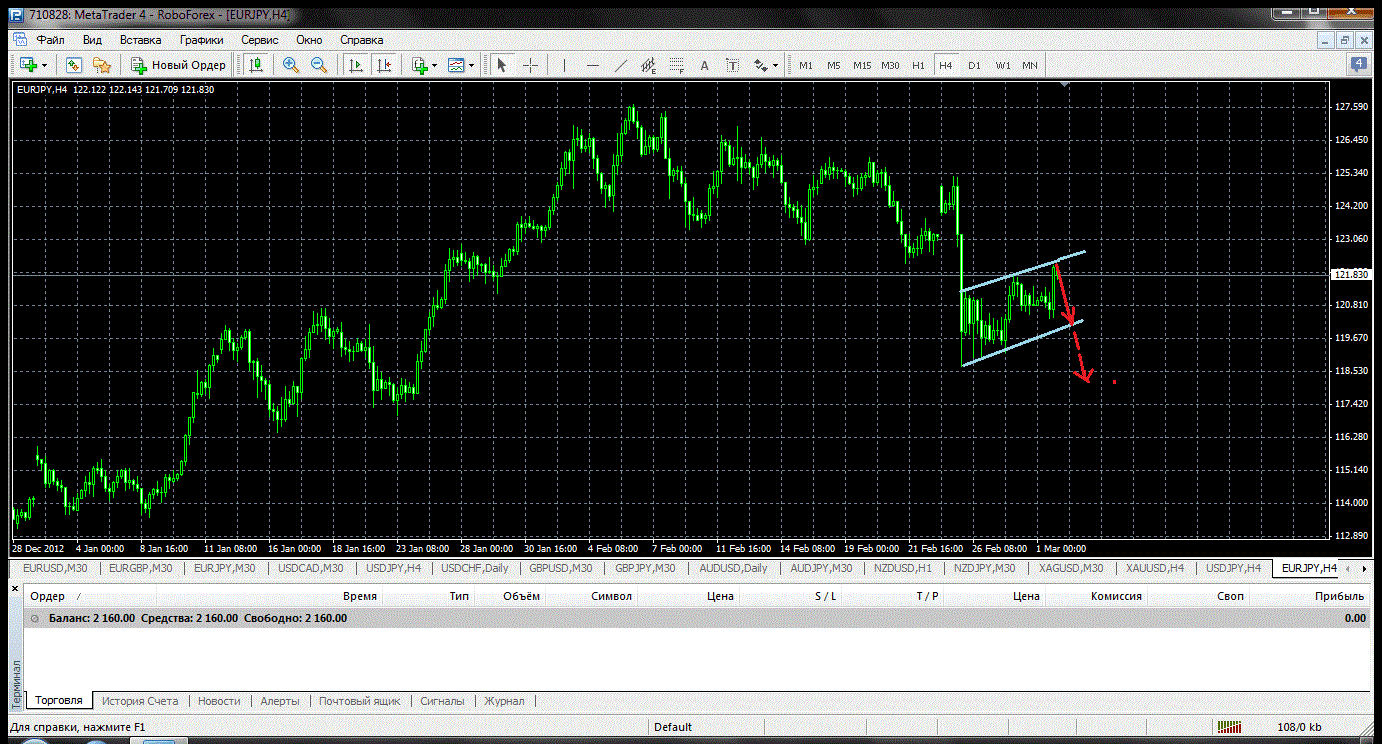Toggle chart auto scroll
Image resolution: width=1382 pixels, height=744 pixels.
pyautogui.click(x=355, y=65)
